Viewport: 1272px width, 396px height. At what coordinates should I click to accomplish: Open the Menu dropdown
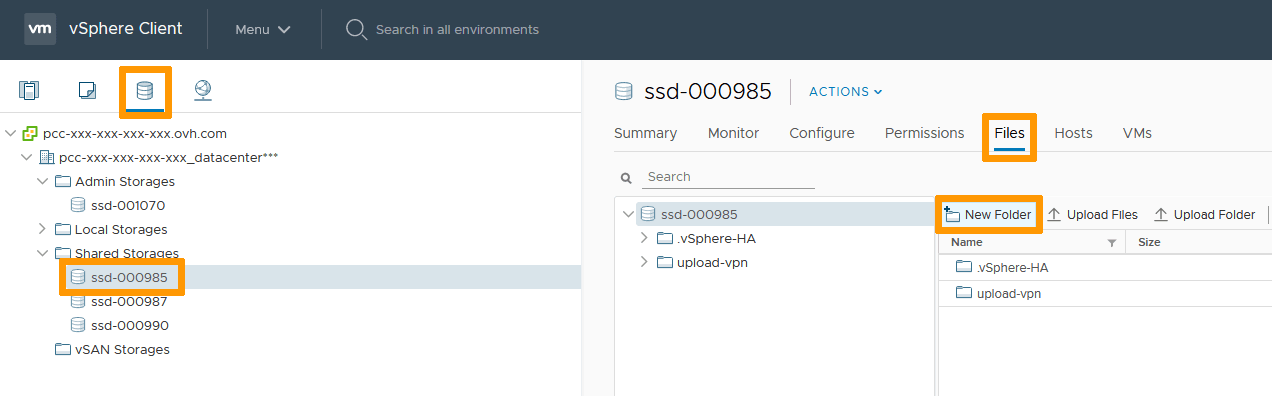tap(263, 29)
